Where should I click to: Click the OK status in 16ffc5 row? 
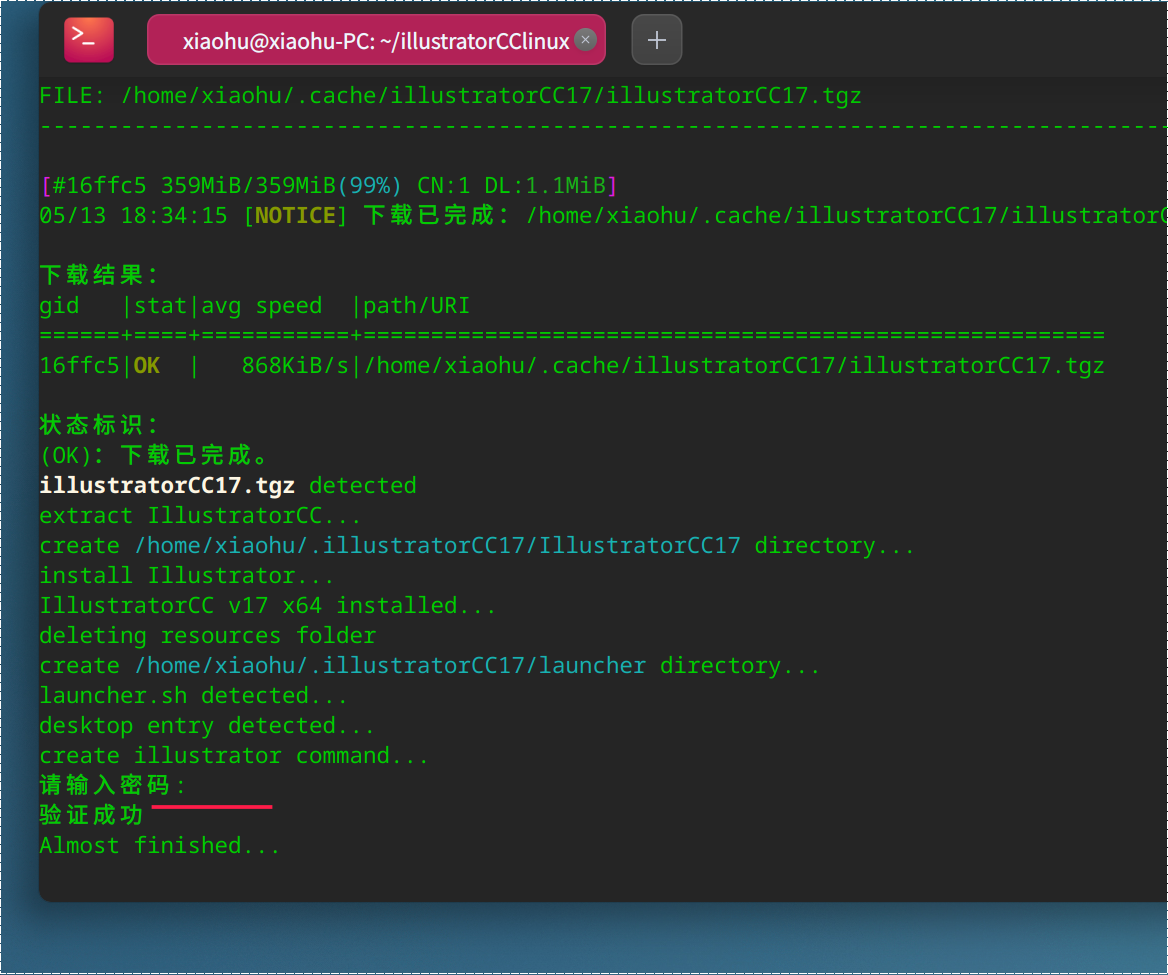[x=147, y=366]
